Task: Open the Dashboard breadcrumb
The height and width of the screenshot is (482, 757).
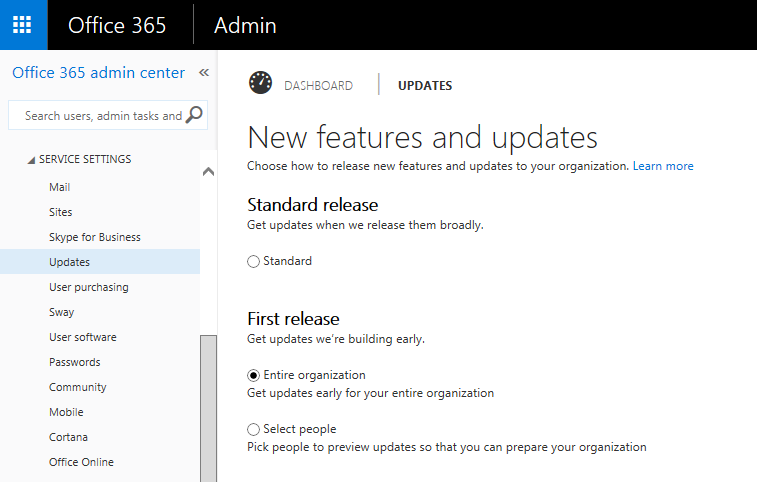Action: (318, 86)
